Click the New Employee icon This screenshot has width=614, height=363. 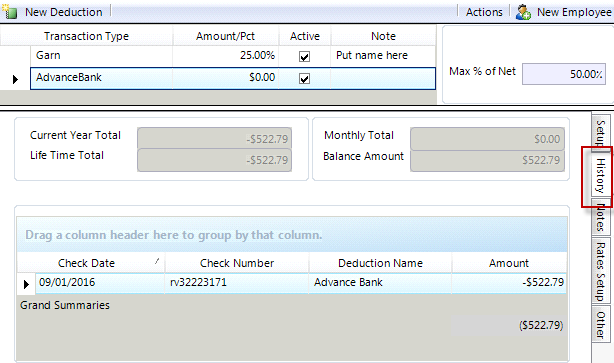(523, 12)
